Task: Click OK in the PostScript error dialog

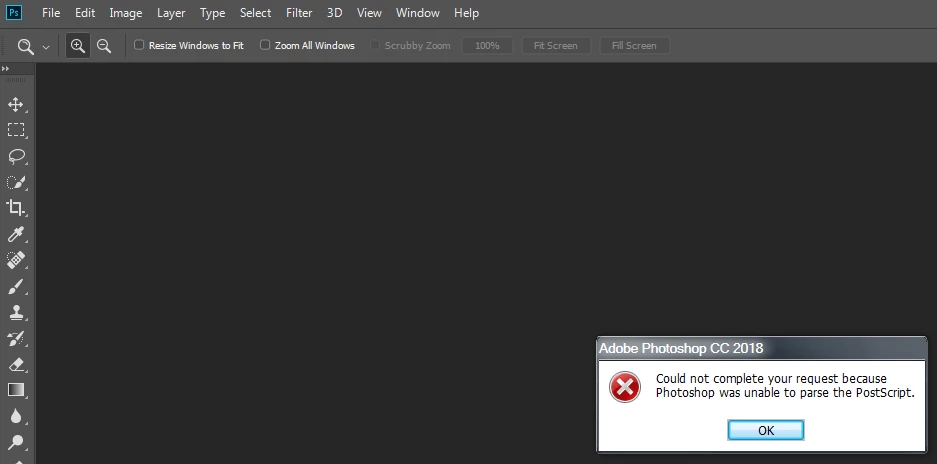Action: pyautogui.click(x=765, y=430)
